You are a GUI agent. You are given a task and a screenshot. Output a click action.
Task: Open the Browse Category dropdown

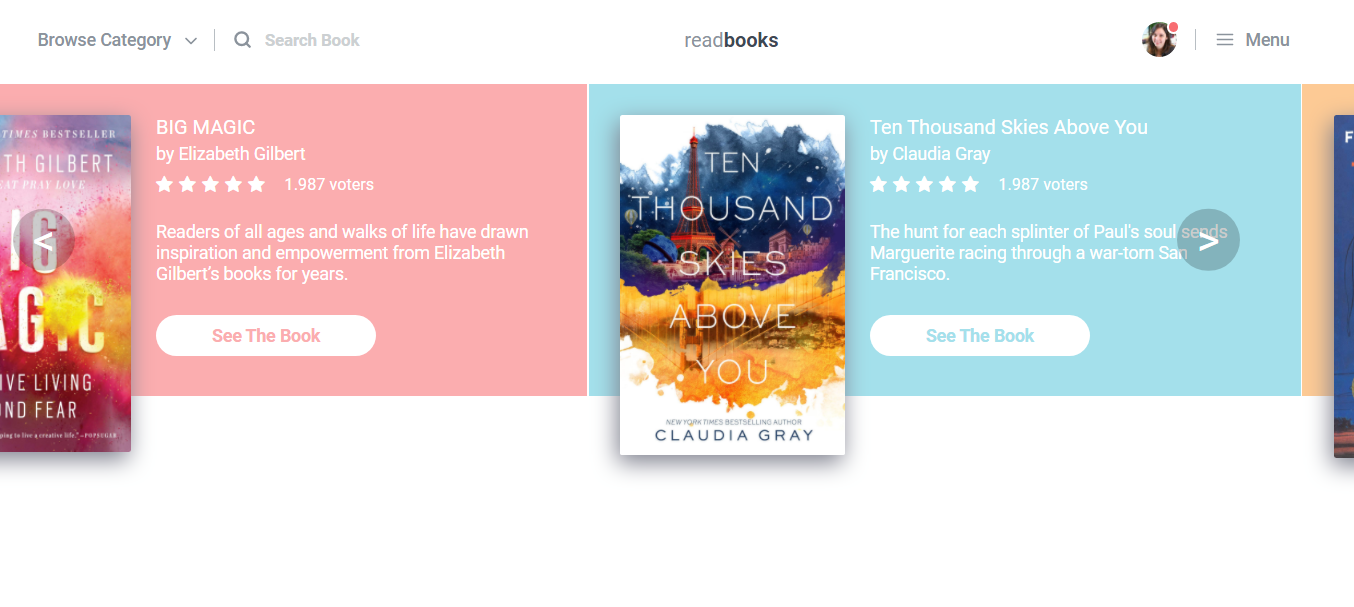[x=117, y=40]
